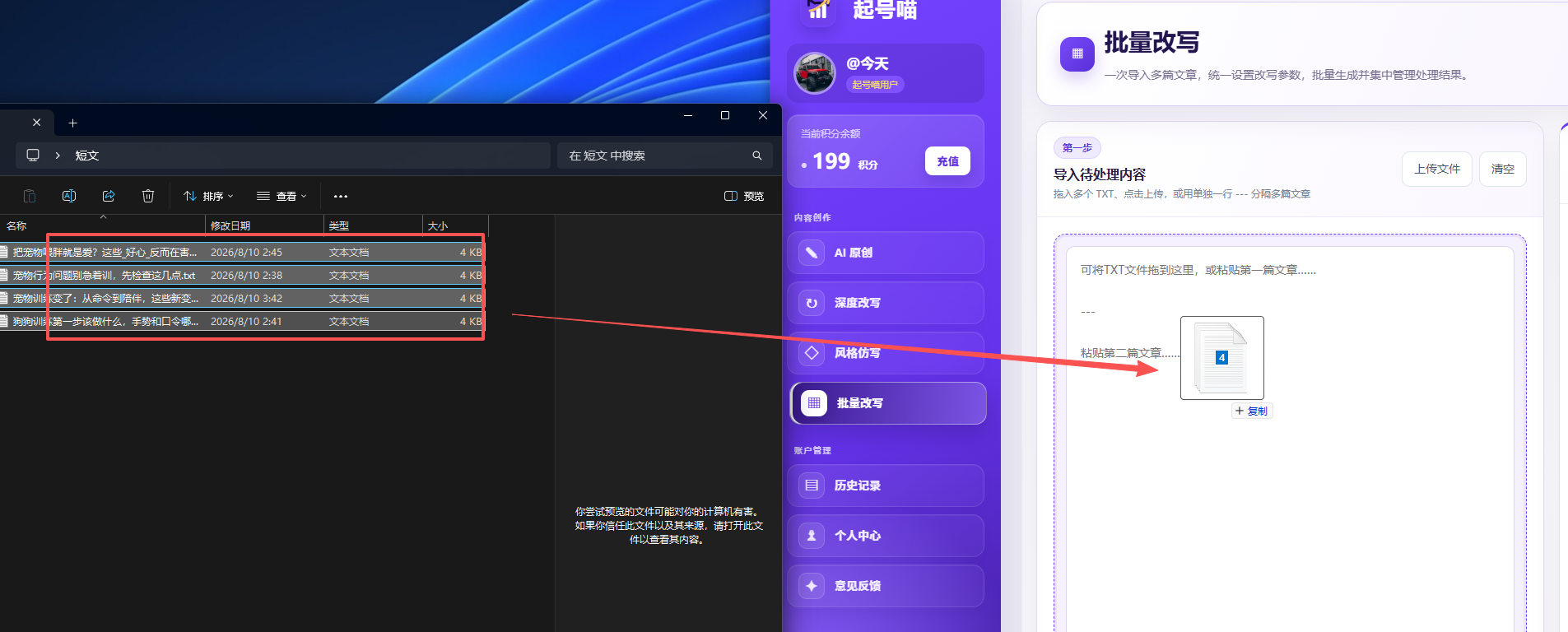This screenshot has width=1568, height=632.
Task: Click the Rename icon in Explorer toolbar
Action: [x=69, y=196]
